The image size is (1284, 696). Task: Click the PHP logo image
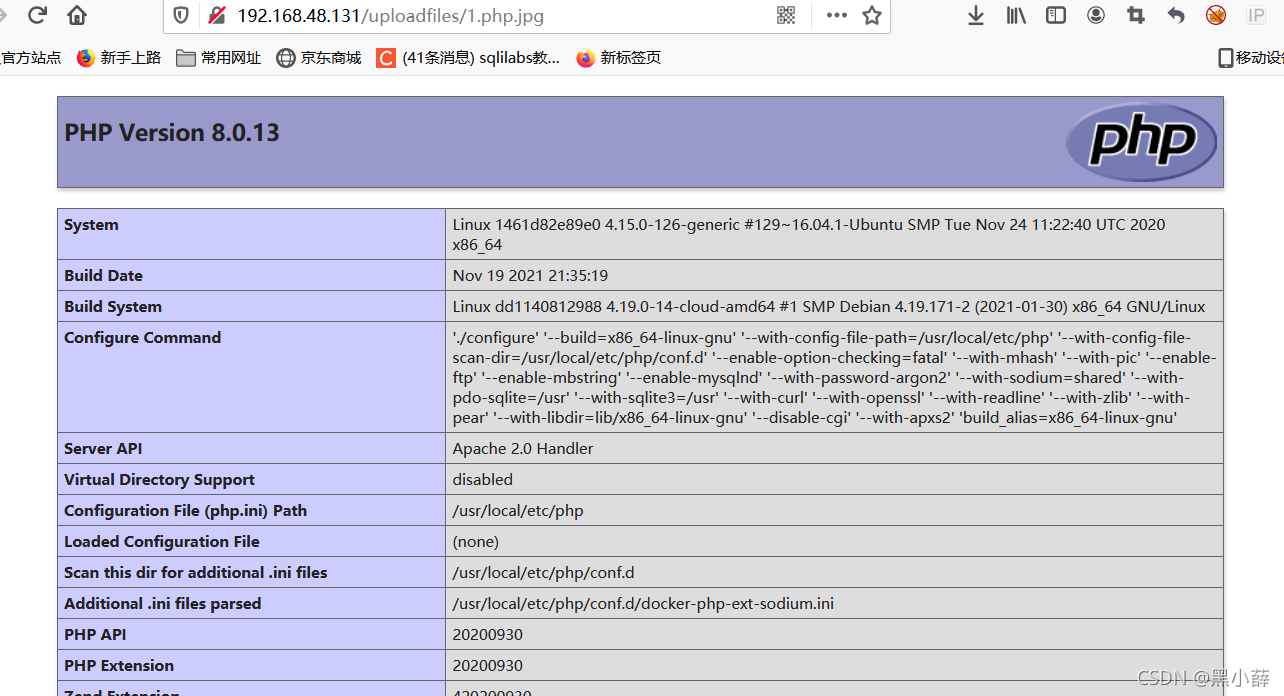click(x=1141, y=141)
